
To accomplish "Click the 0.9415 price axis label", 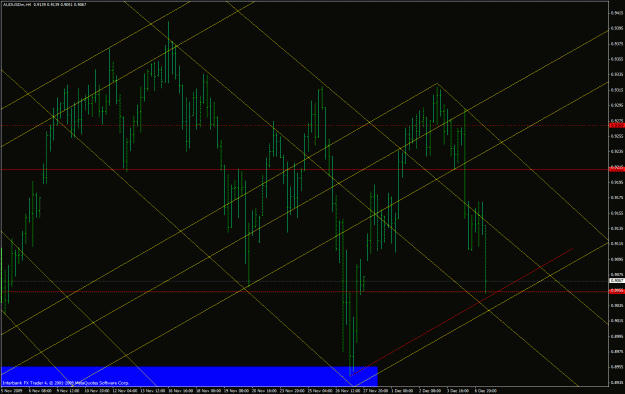I will click(617, 13).
